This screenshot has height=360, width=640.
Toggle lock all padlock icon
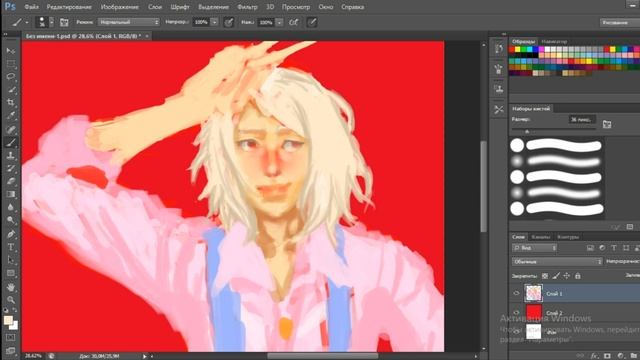578,276
